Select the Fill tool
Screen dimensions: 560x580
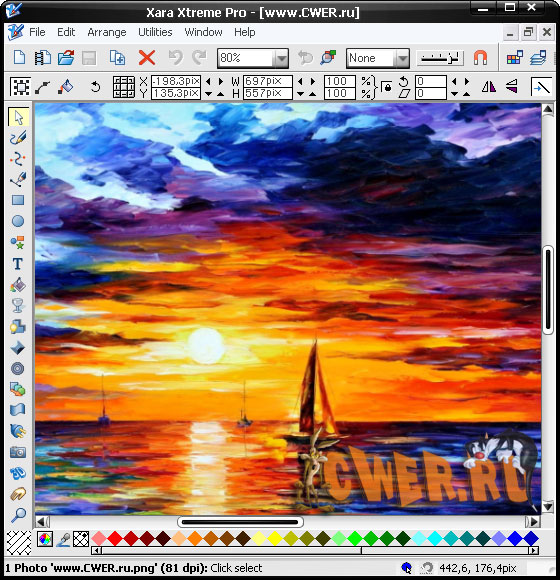tap(18, 285)
